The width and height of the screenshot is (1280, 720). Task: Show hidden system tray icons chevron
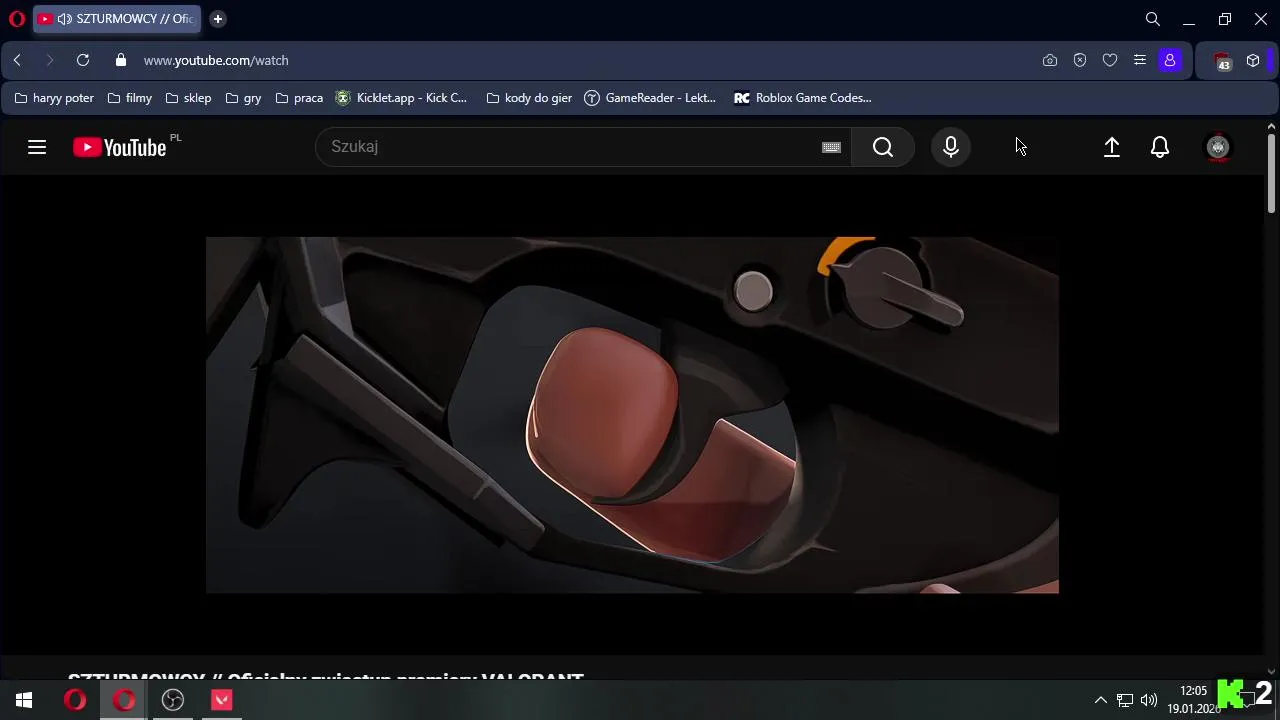click(1101, 700)
